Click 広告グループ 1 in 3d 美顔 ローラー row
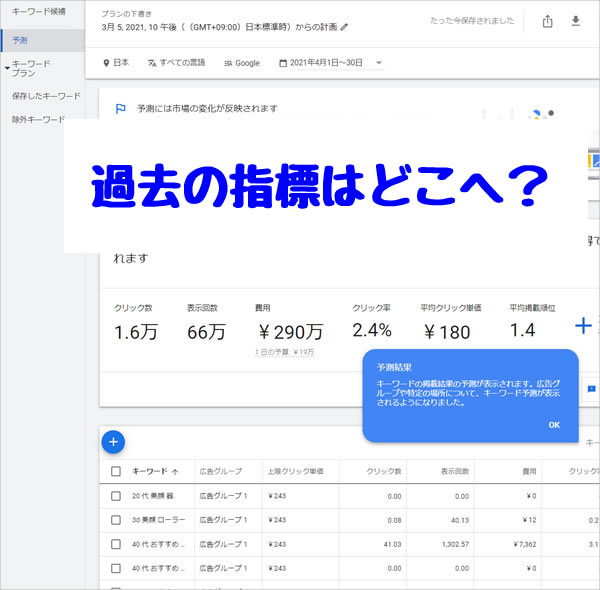Screen dimensions: 600x590 pyautogui.click(x=223, y=520)
